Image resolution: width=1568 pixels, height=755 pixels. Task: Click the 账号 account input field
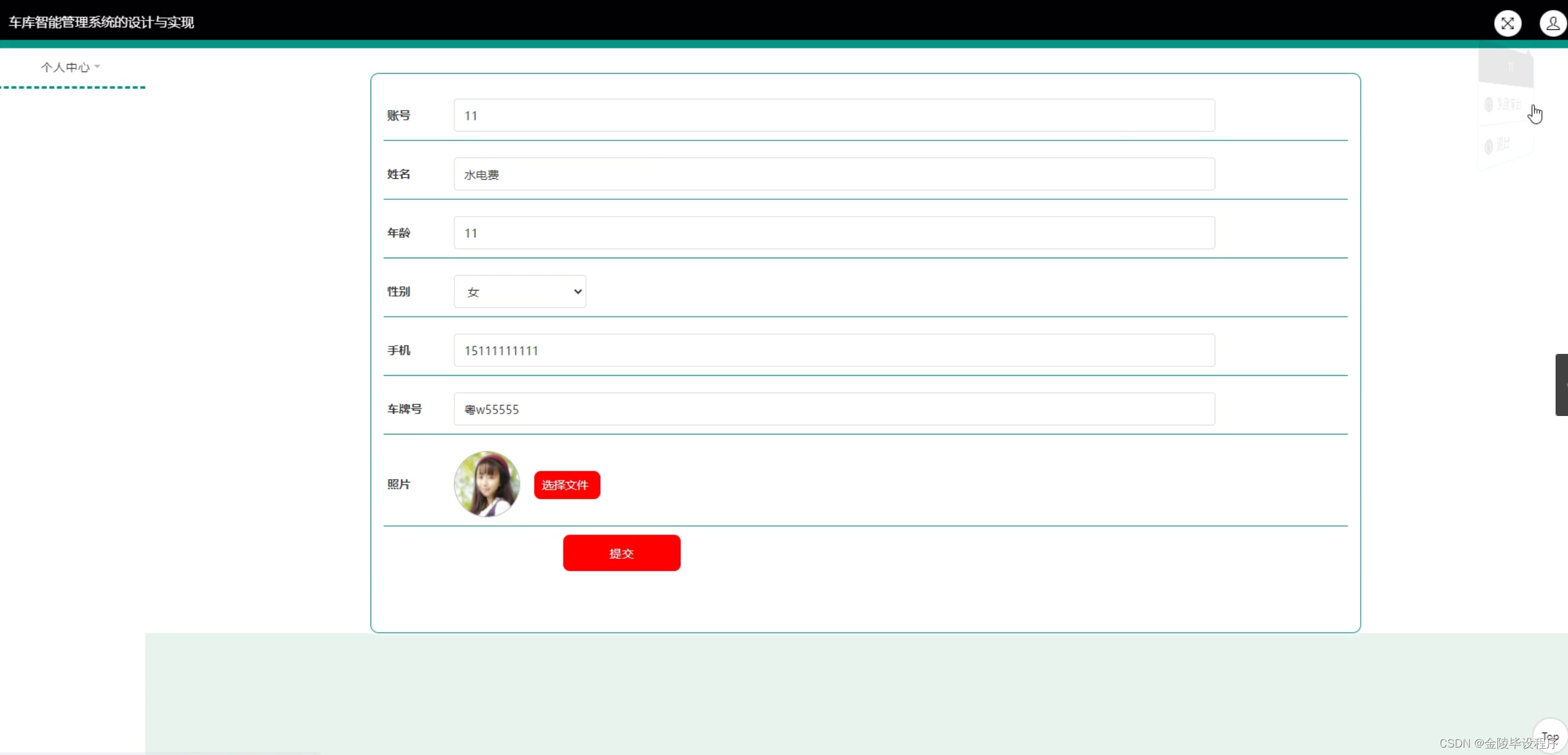pos(834,115)
